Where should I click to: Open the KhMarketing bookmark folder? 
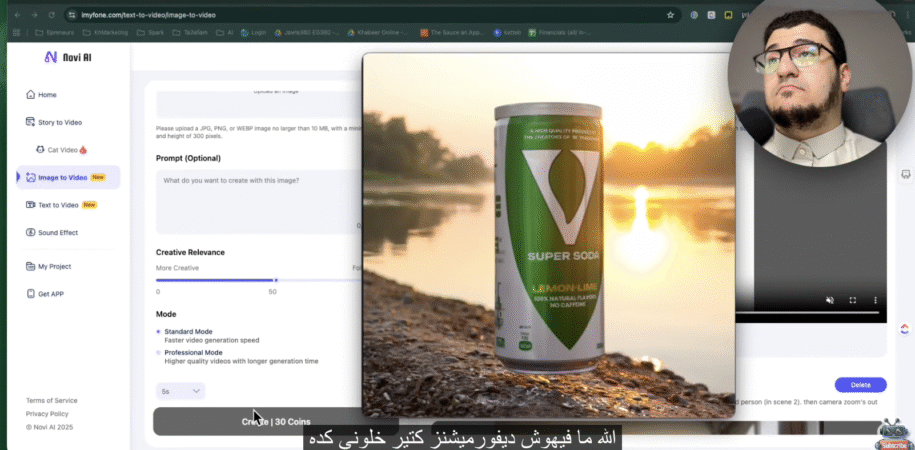click(106, 33)
